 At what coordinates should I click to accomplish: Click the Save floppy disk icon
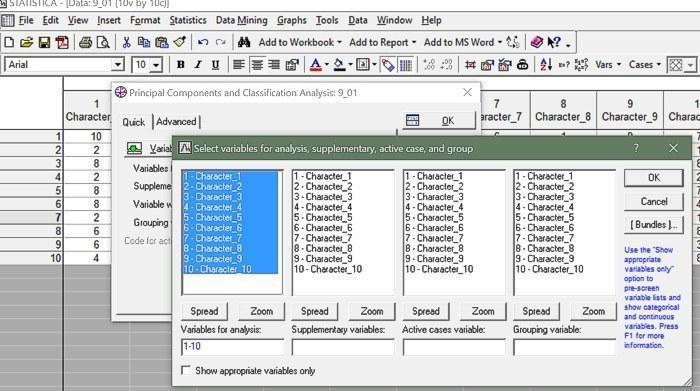click(44, 42)
